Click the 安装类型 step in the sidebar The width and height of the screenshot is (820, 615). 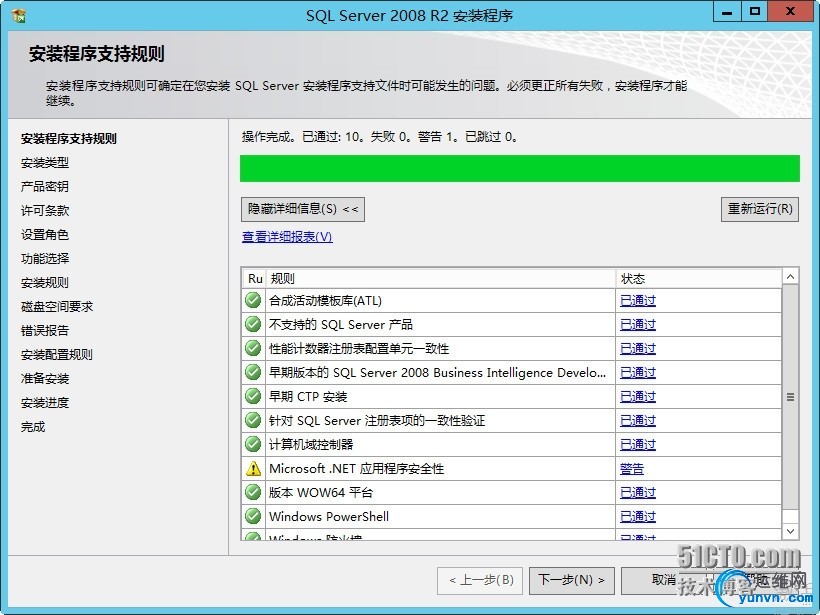(x=45, y=163)
